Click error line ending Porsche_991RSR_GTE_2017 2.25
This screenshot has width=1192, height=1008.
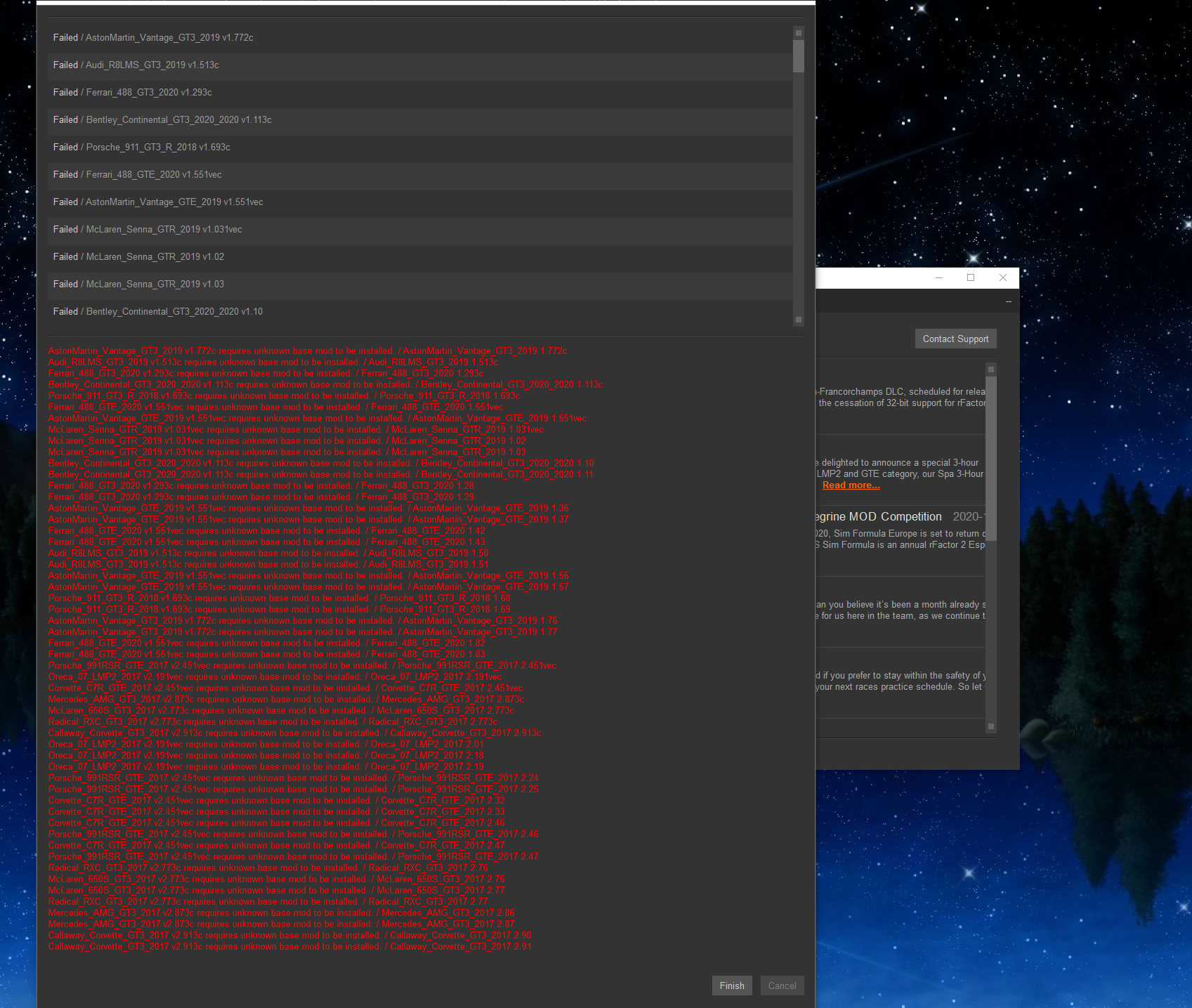[294, 790]
